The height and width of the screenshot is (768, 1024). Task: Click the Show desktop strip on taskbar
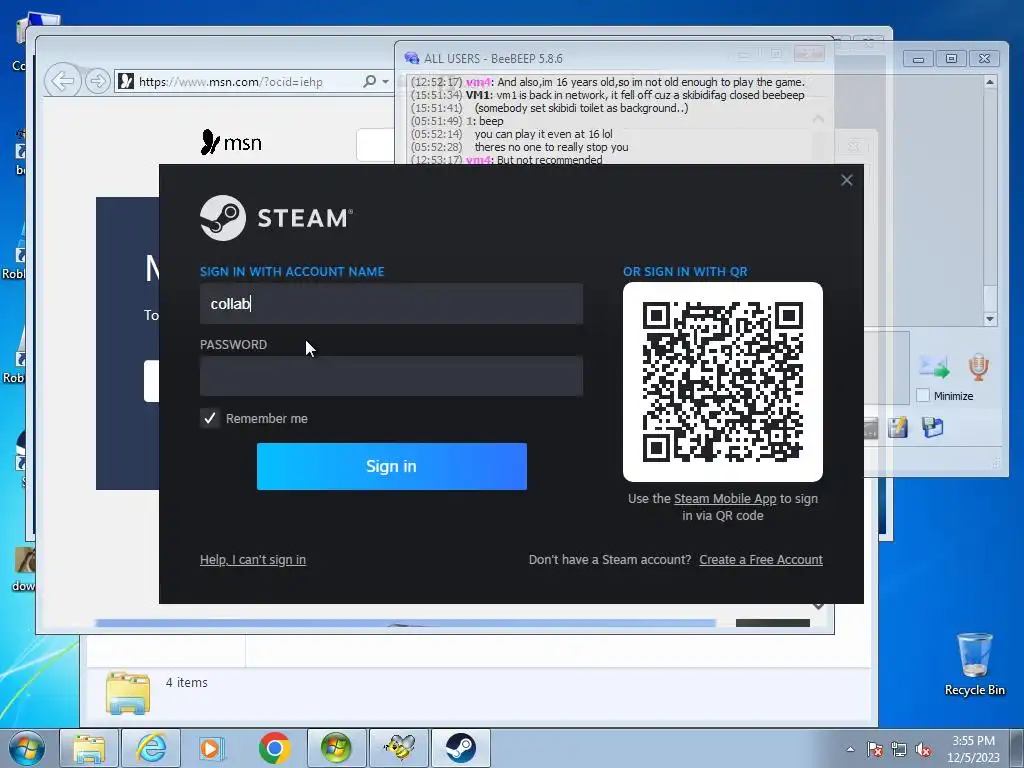[1017, 748]
